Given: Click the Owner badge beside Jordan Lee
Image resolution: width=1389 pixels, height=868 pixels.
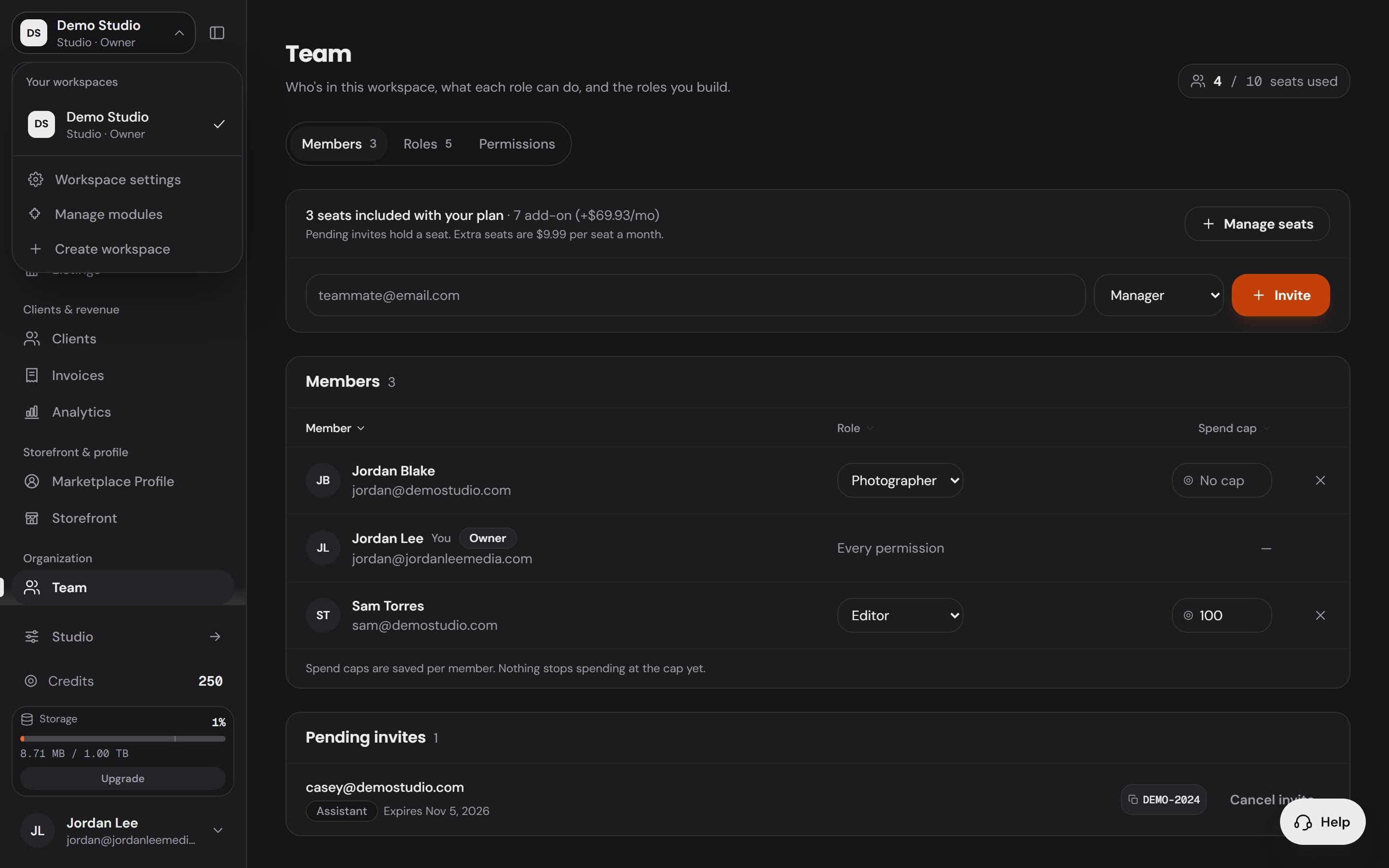Looking at the screenshot, I should pos(488,538).
